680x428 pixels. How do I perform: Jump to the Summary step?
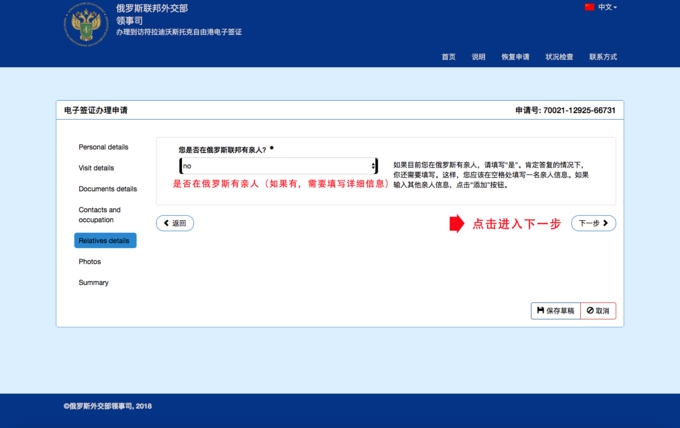pos(93,283)
